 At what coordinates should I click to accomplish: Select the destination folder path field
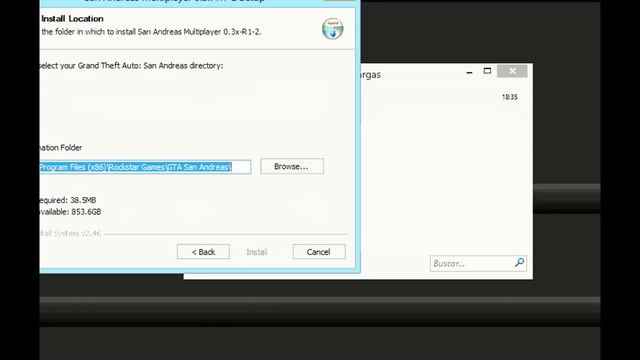pos(145,167)
